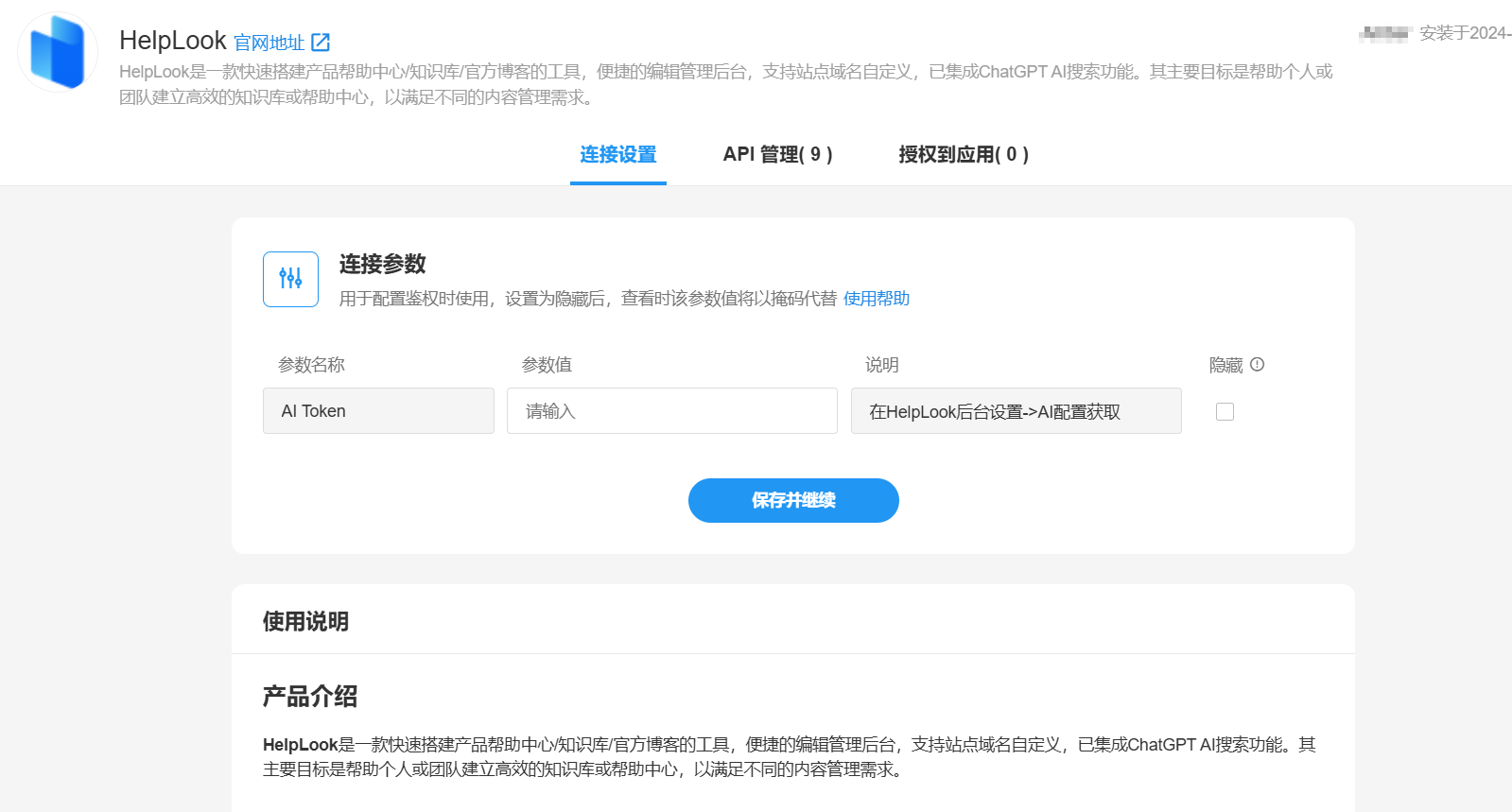Screen dimensions: 1512x812
Task: Click the 说明 column header
Action: pyautogui.click(x=881, y=365)
